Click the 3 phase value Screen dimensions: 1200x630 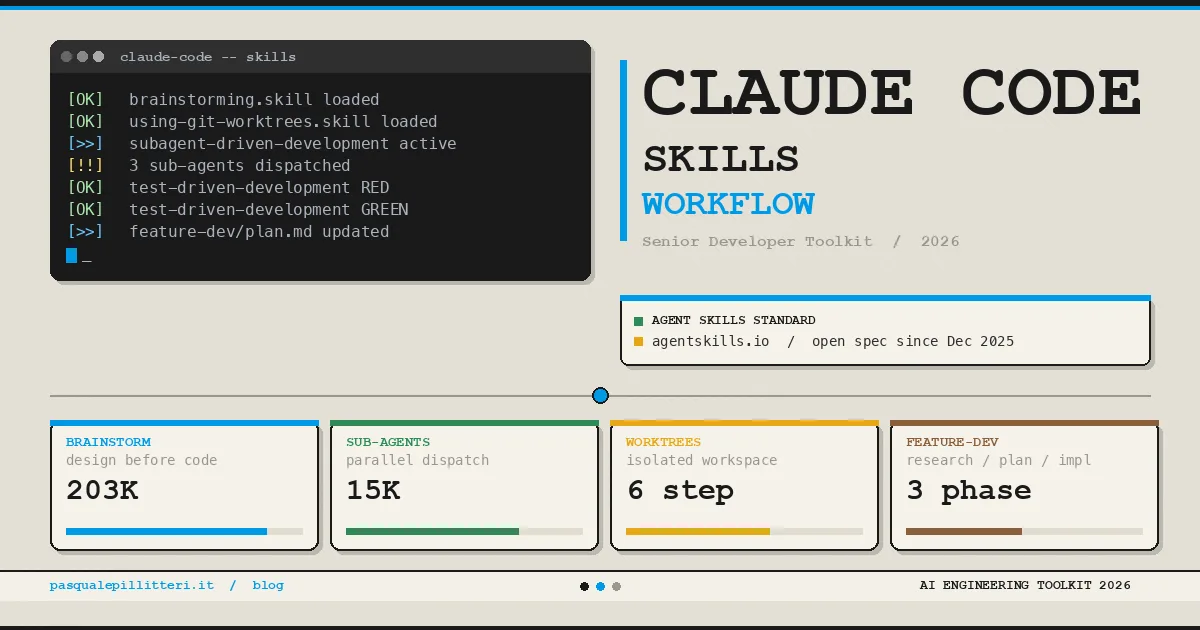coord(969,491)
